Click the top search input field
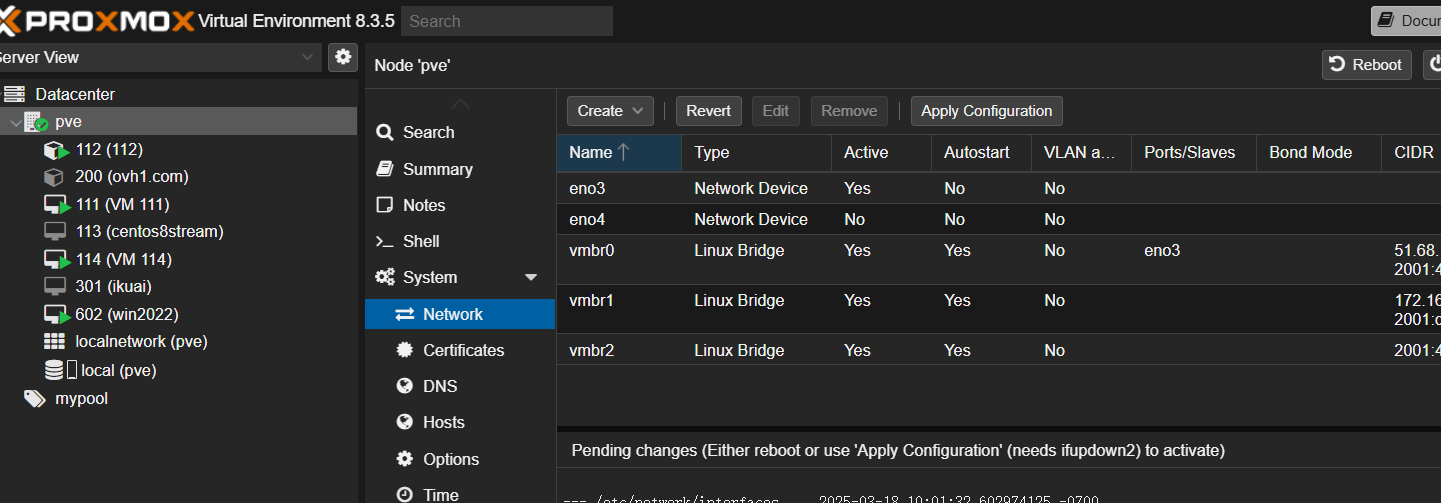 tap(507, 21)
